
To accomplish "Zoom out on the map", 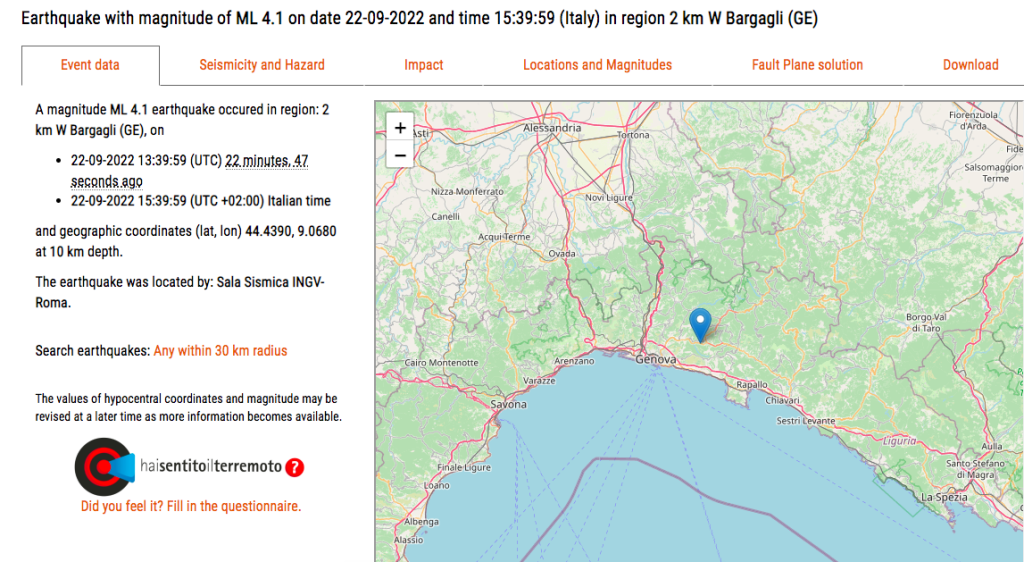I will coord(400,155).
